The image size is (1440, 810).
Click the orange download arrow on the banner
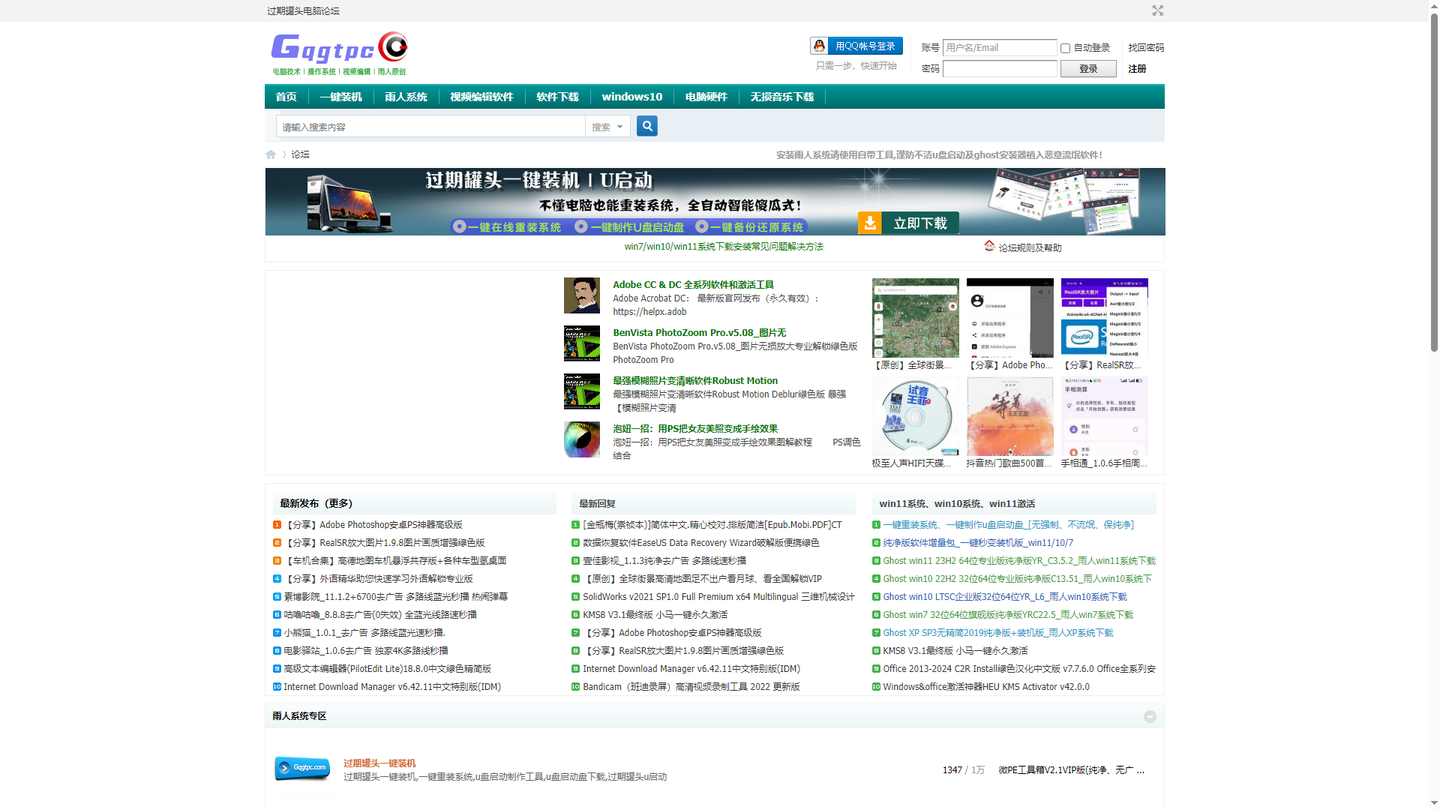(869, 223)
